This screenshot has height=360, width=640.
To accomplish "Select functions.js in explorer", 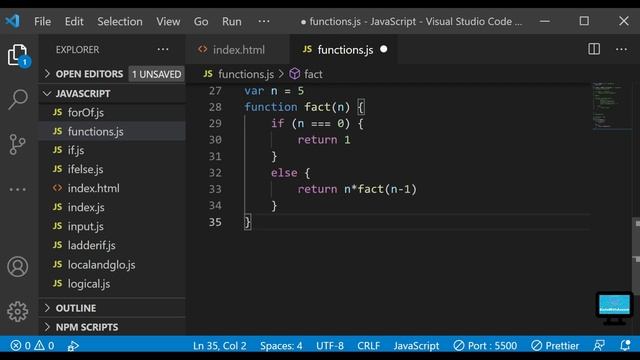I will click(112, 131).
